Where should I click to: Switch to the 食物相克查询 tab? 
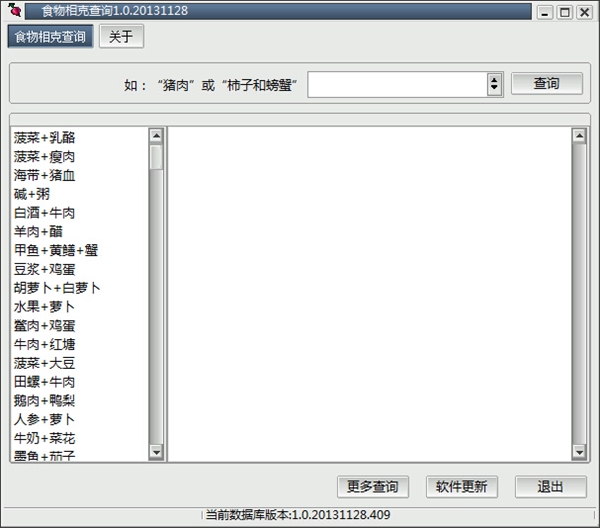click(50, 37)
